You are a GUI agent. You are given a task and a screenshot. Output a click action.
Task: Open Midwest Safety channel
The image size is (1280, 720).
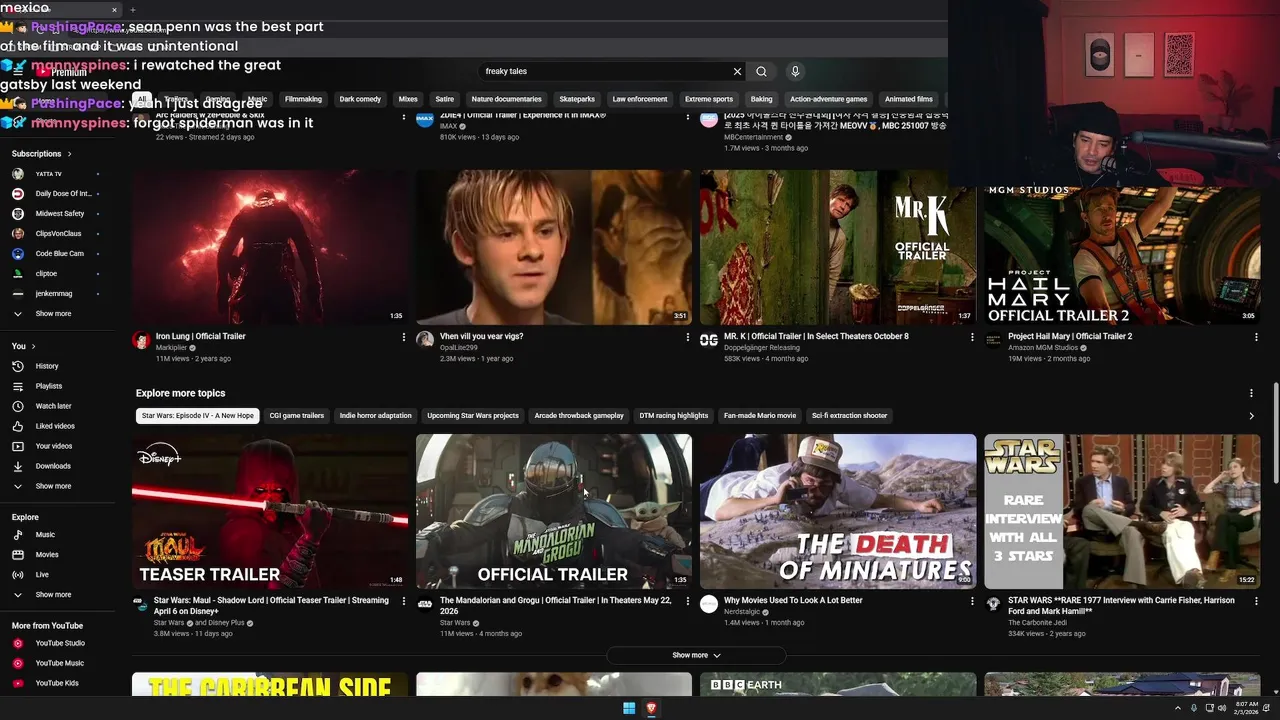pos(60,214)
